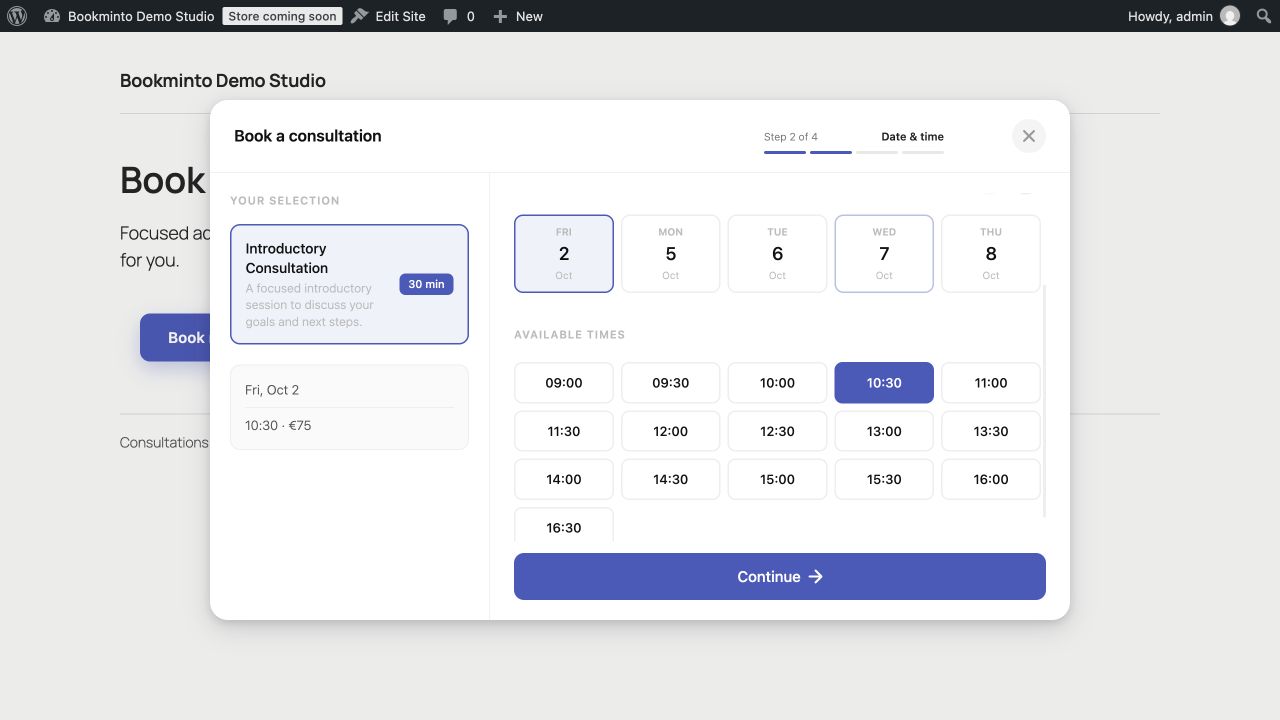Choose the 11:30 time slot
The height and width of the screenshot is (720, 1280).
tap(564, 431)
